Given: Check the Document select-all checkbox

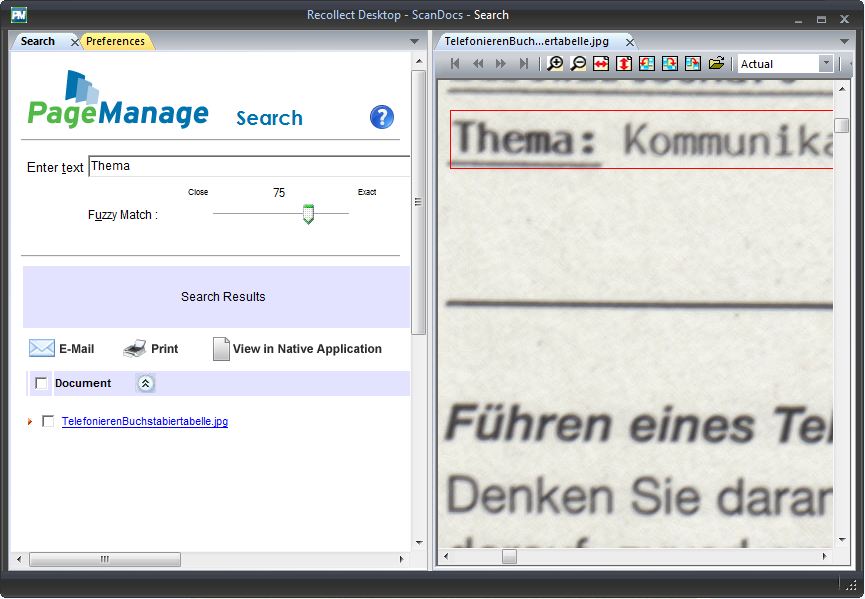Looking at the screenshot, I should [41, 383].
